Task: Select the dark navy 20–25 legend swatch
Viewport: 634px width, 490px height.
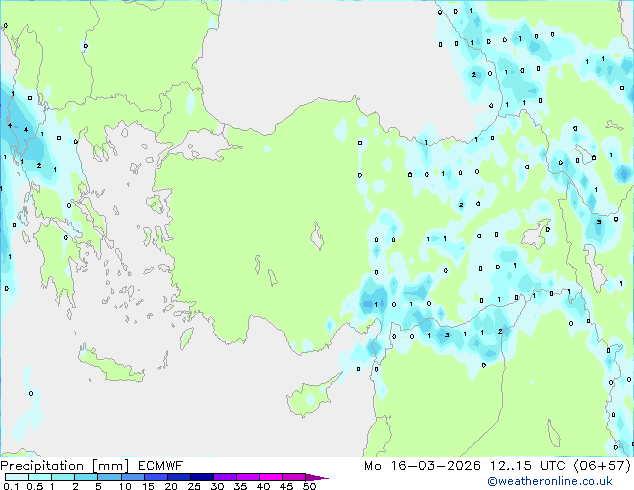Action: (x=181, y=477)
